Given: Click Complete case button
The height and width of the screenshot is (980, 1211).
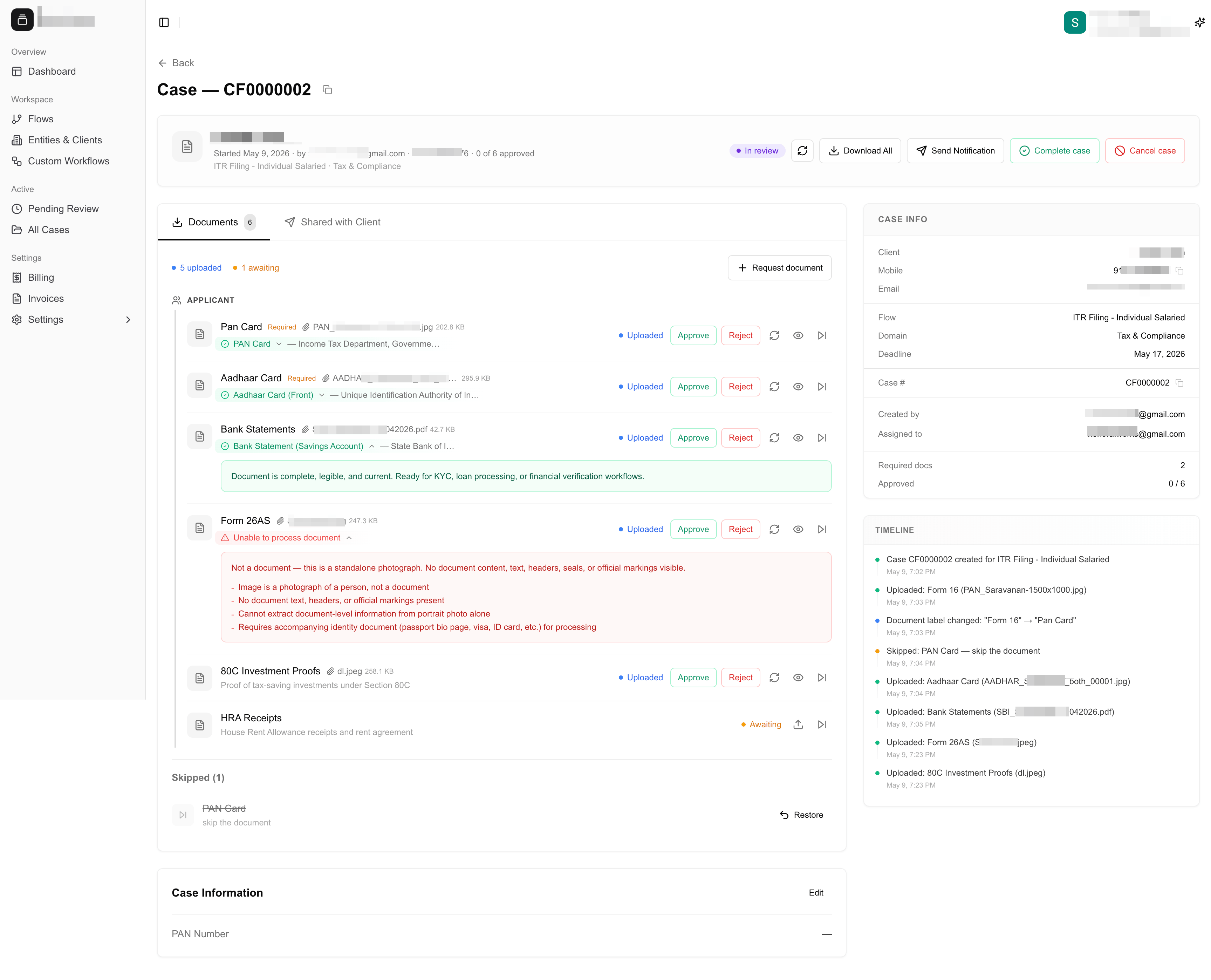Looking at the screenshot, I should (1054, 151).
